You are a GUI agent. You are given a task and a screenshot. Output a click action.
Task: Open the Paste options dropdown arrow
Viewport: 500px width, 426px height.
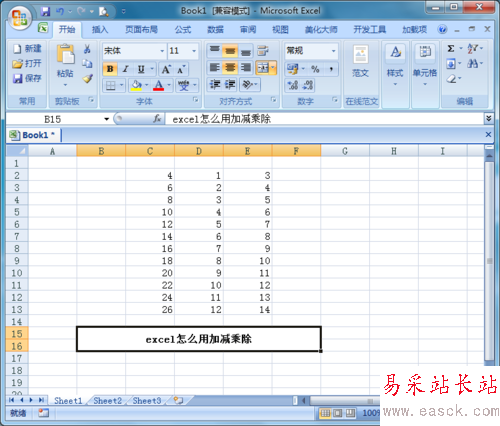pos(65,85)
